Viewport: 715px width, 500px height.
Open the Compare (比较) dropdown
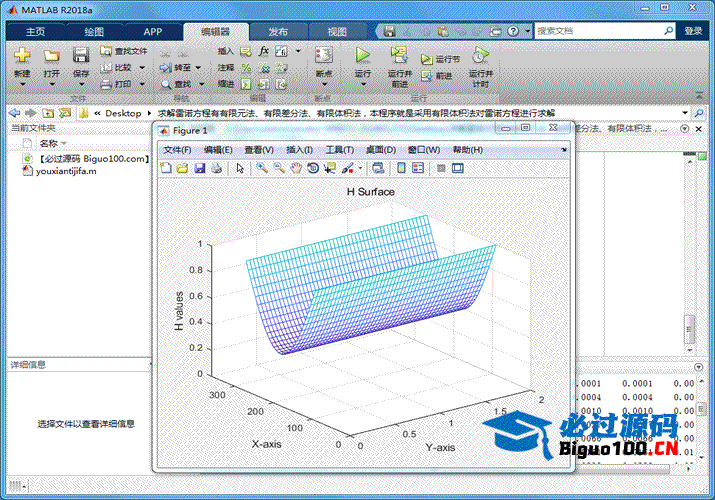pos(142,67)
